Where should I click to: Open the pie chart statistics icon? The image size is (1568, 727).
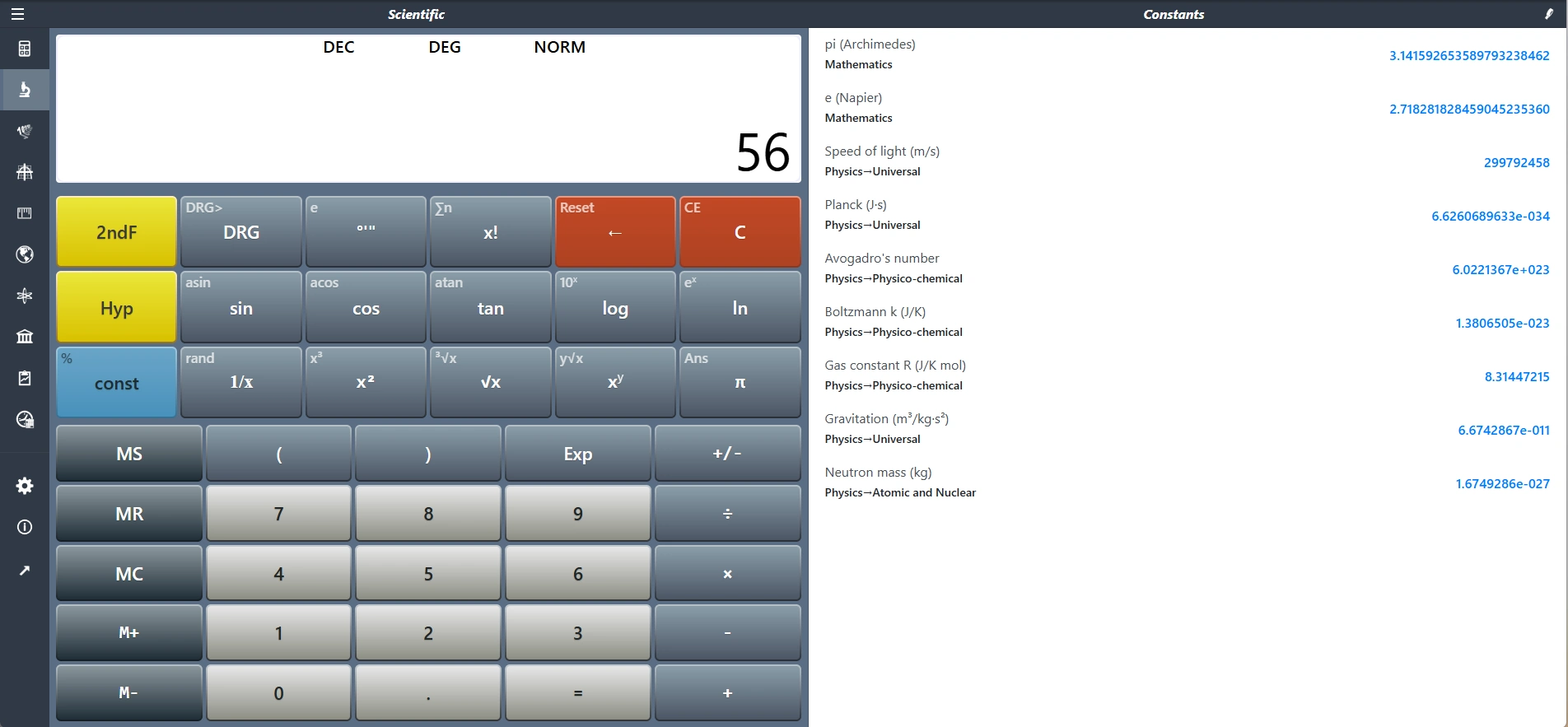click(x=25, y=420)
